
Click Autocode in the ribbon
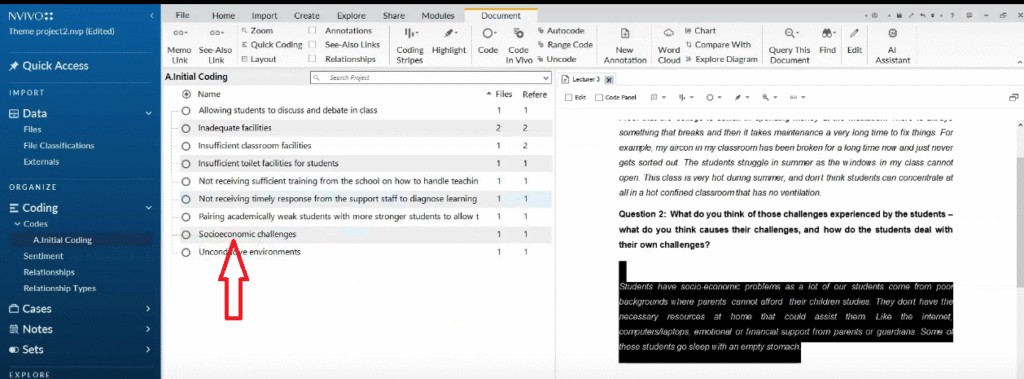[x=561, y=31]
